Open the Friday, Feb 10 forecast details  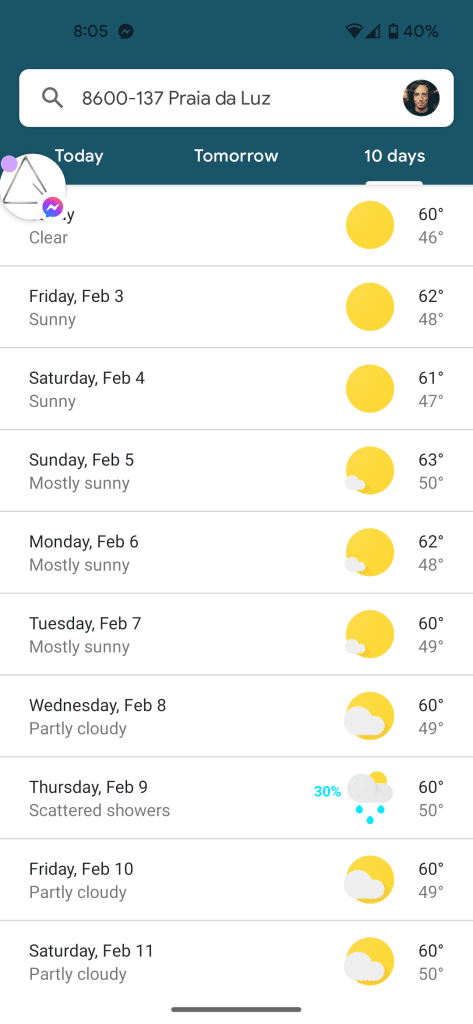click(x=236, y=880)
